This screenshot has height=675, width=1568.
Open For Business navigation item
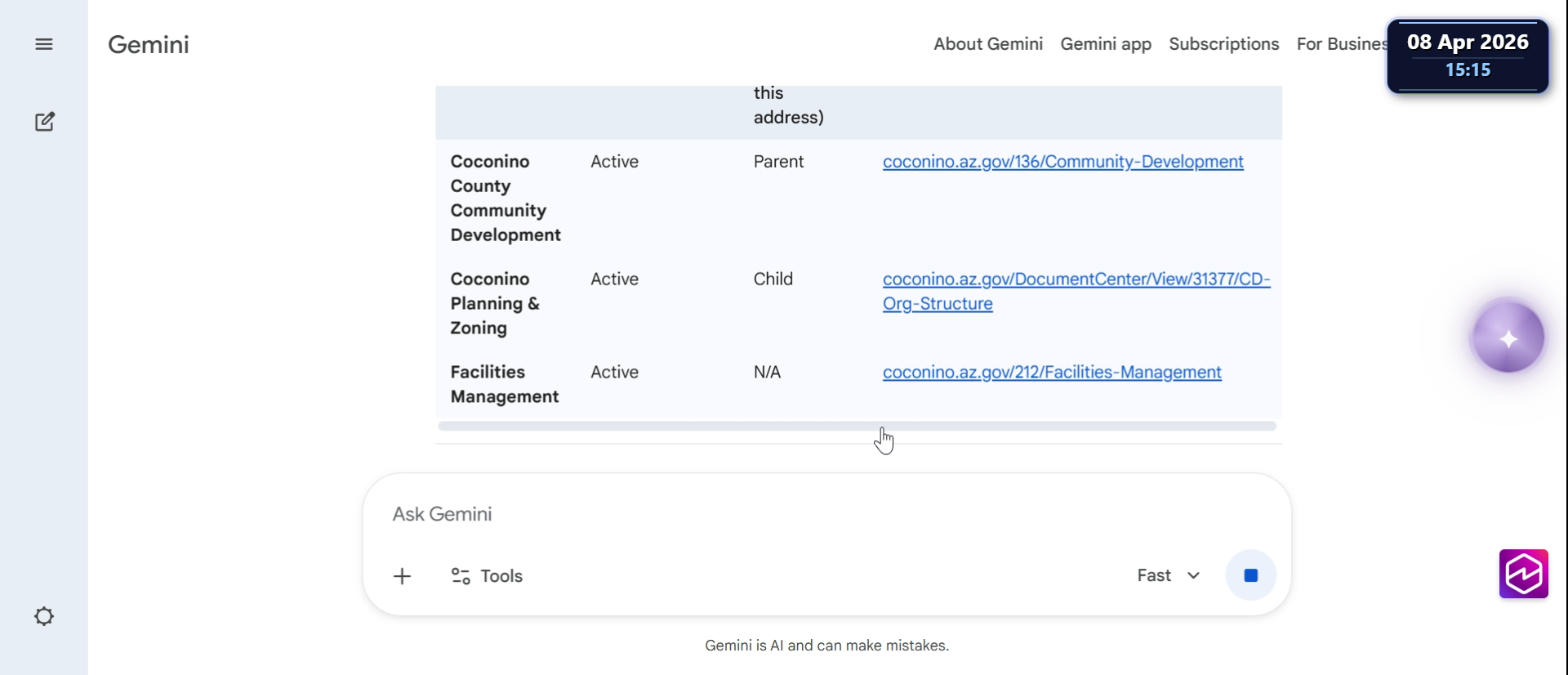(x=1341, y=44)
